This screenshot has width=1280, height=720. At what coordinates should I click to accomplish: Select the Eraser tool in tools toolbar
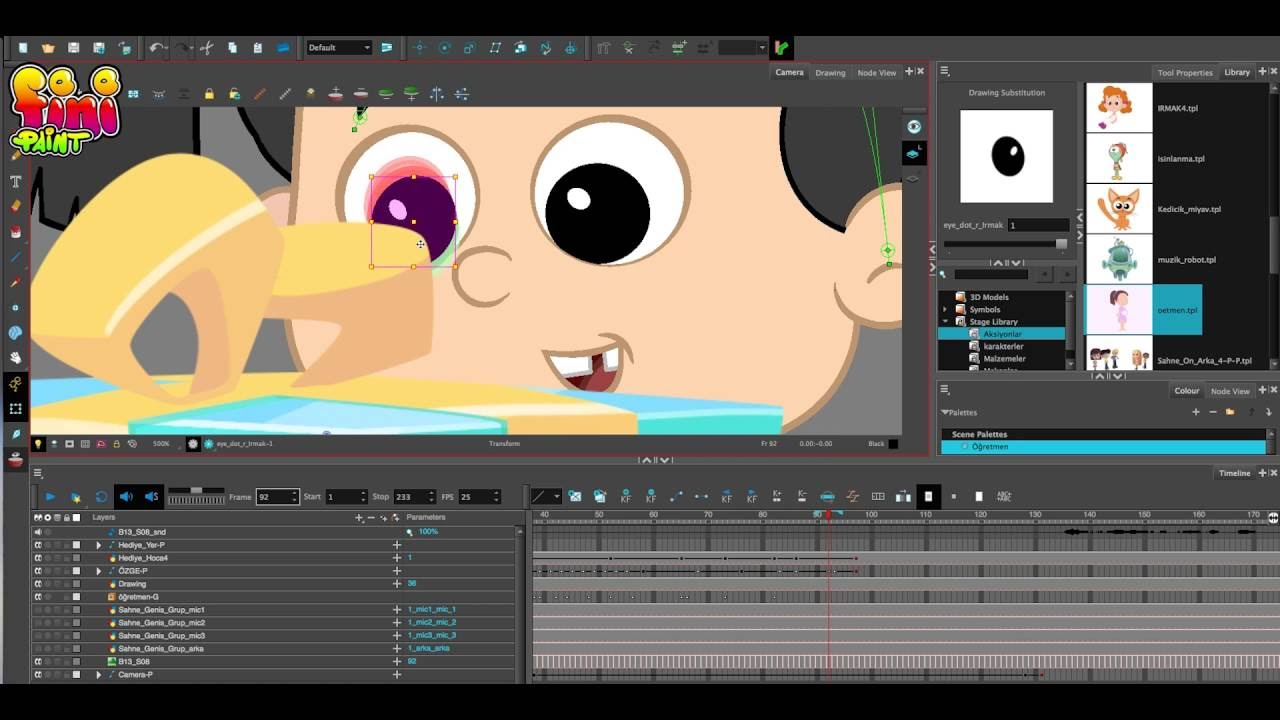coord(15,206)
